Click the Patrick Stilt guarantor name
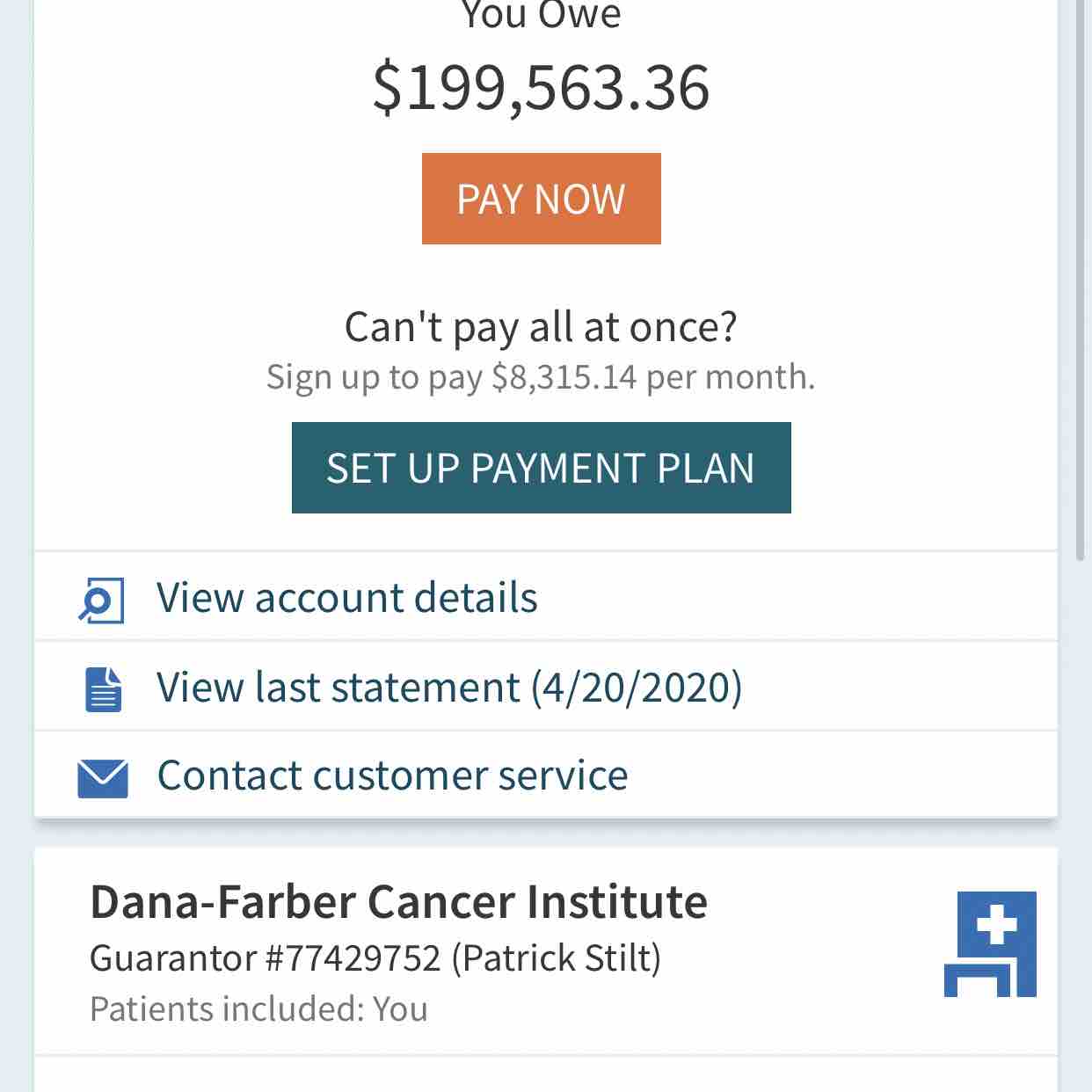 point(557,957)
